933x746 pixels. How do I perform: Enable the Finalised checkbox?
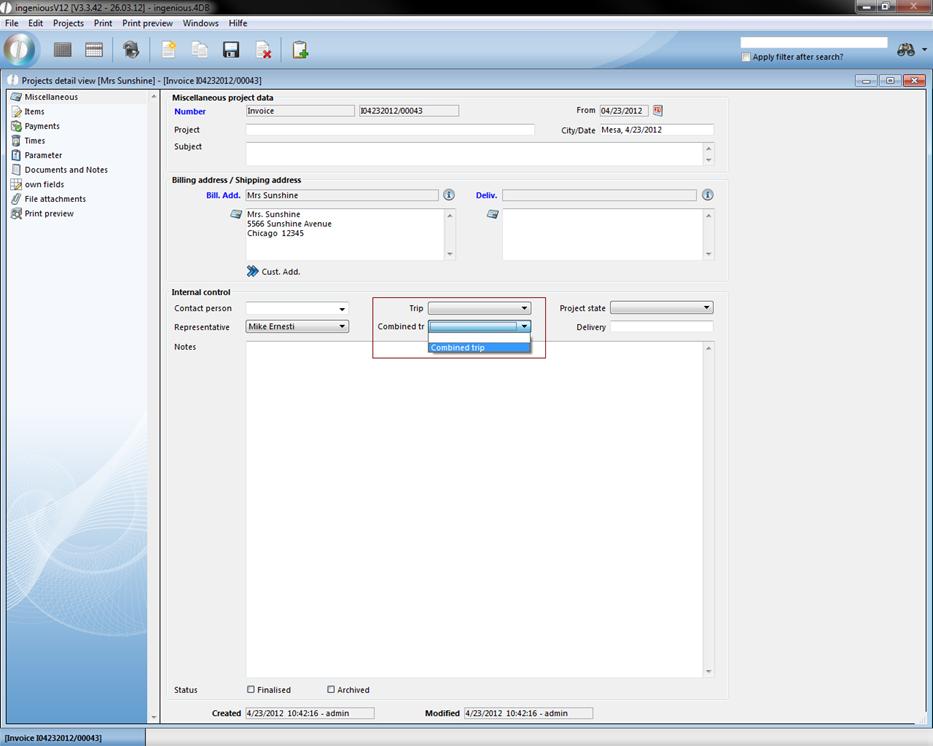251,689
